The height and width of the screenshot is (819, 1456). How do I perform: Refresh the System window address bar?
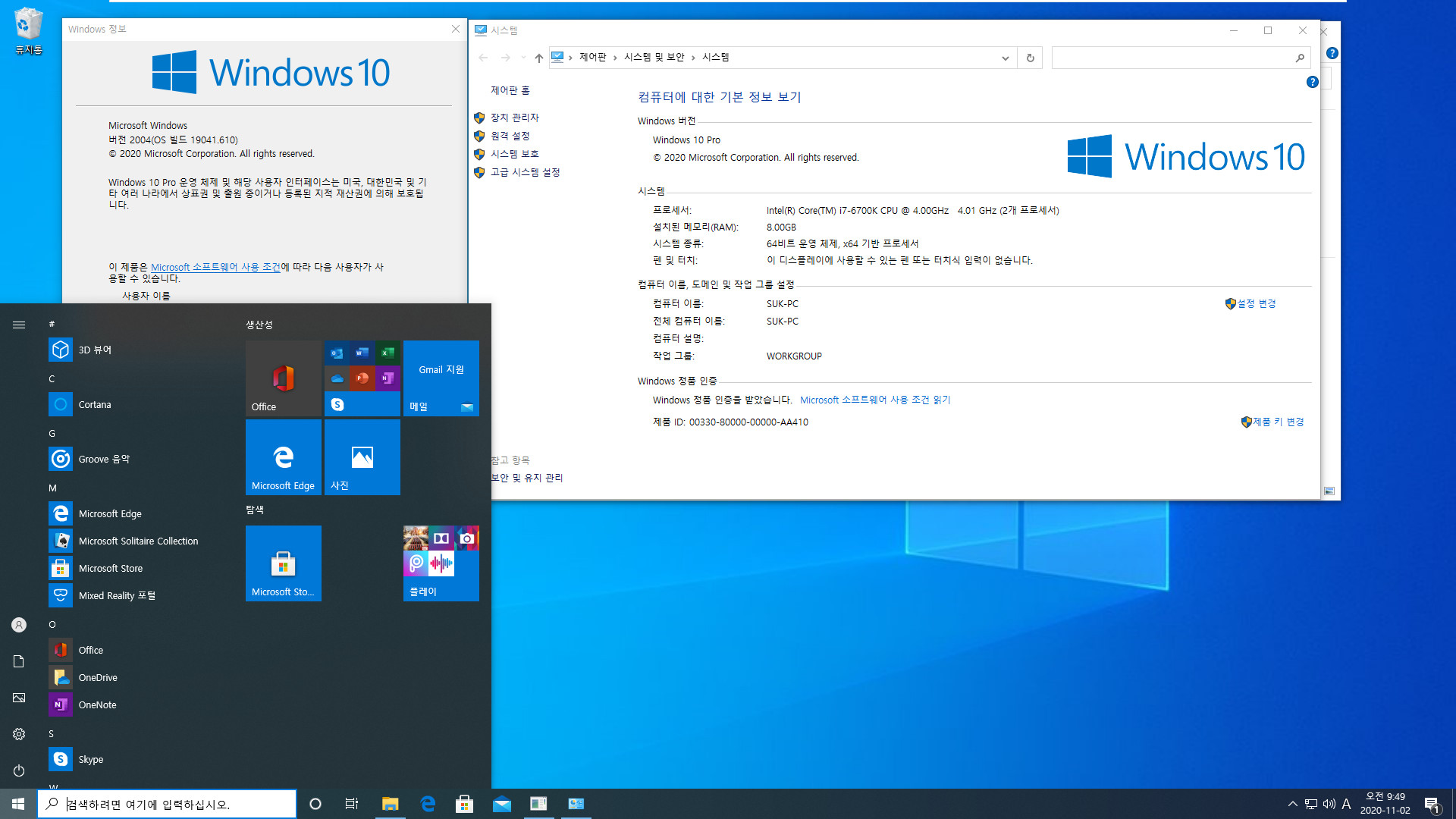coord(1030,58)
